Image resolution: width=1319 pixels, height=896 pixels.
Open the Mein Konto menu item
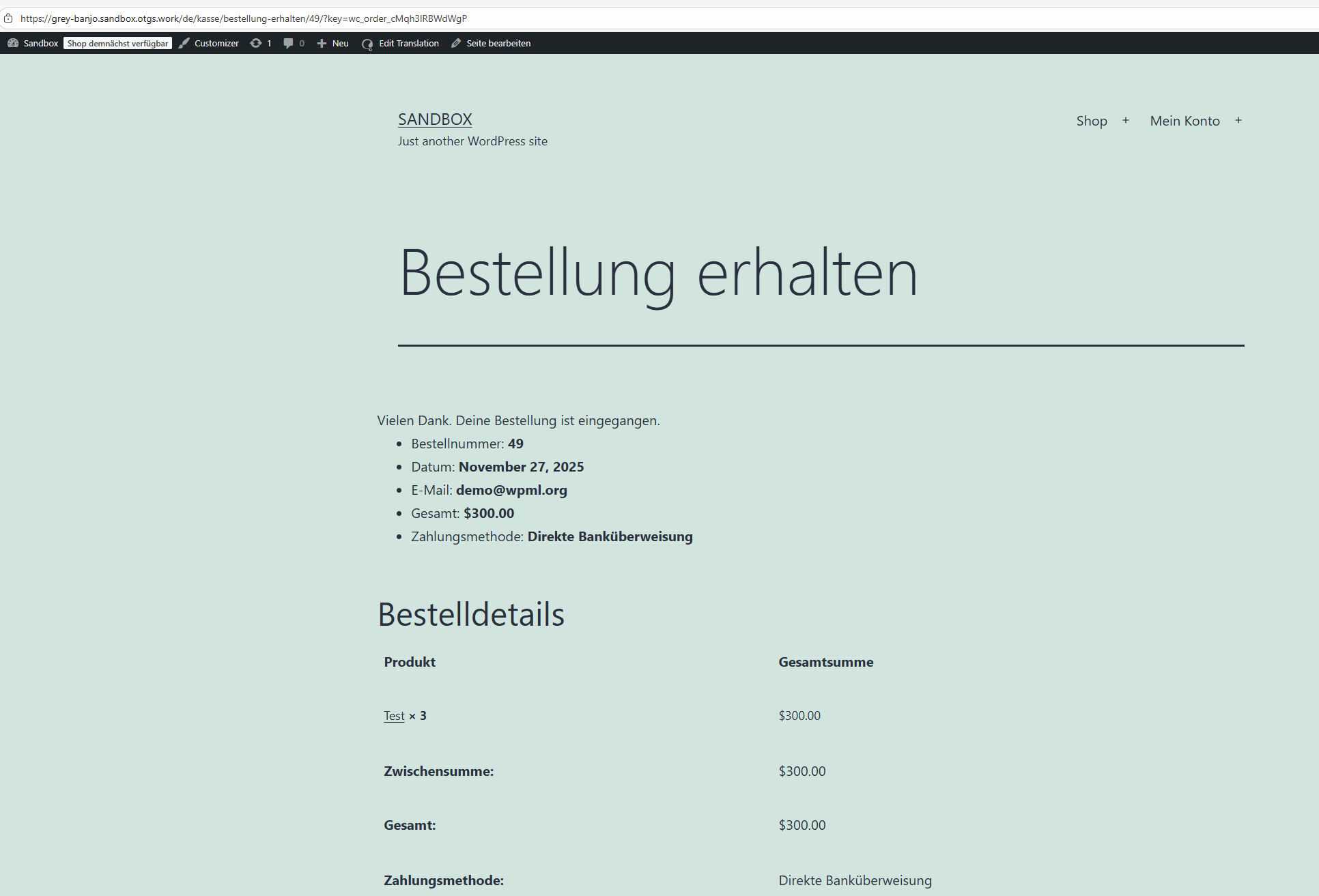(1185, 121)
